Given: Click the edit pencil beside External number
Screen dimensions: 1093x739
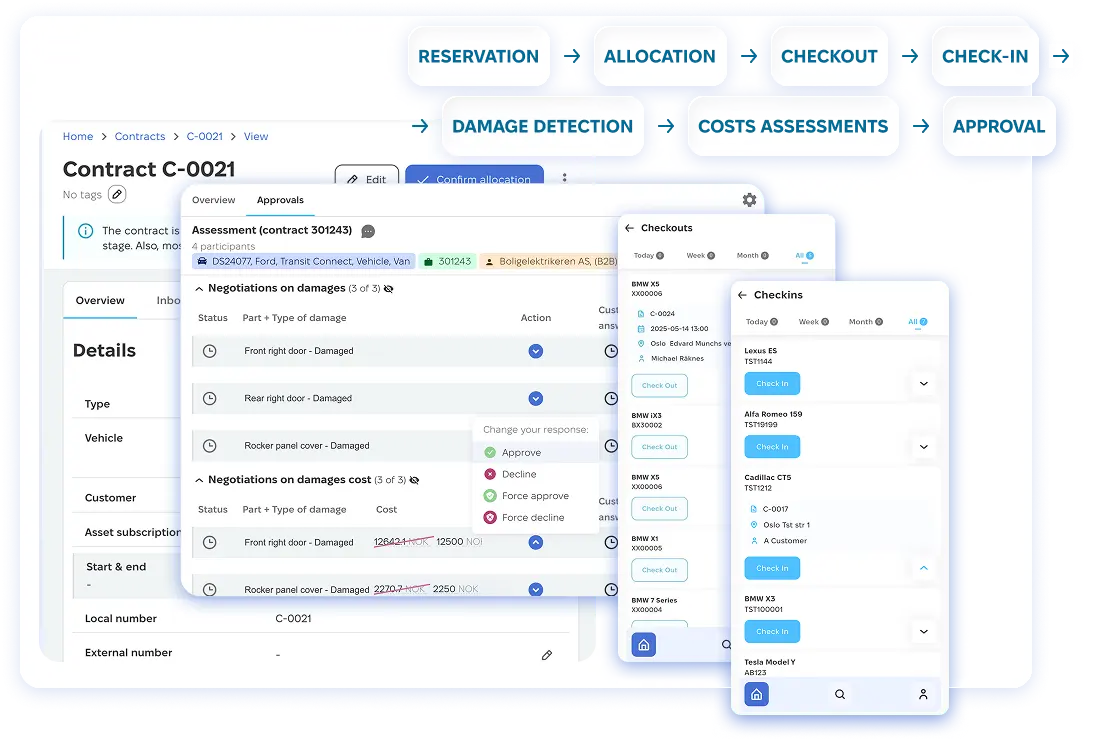Looking at the screenshot, I should [x=546, y=655].
